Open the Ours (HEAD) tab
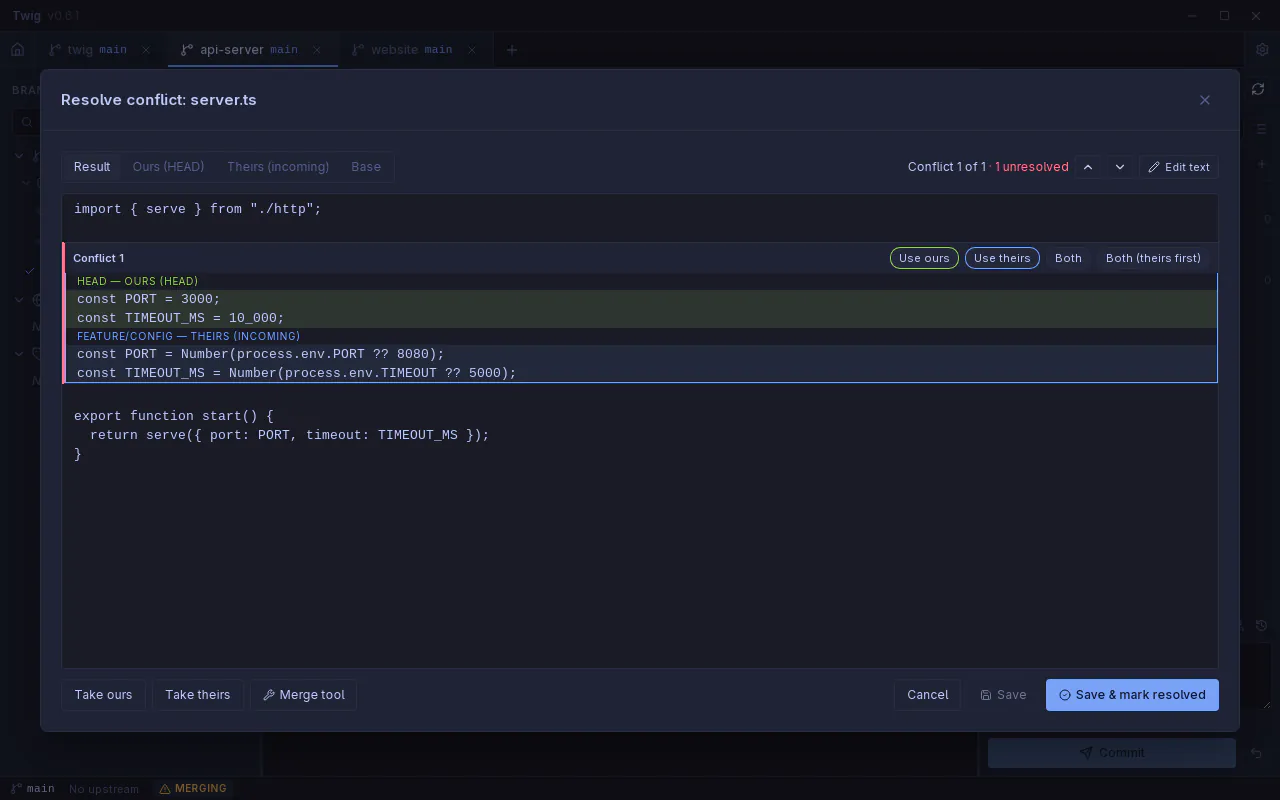The height and width of the screenshot is (800, 1280). tap(168, 167)
